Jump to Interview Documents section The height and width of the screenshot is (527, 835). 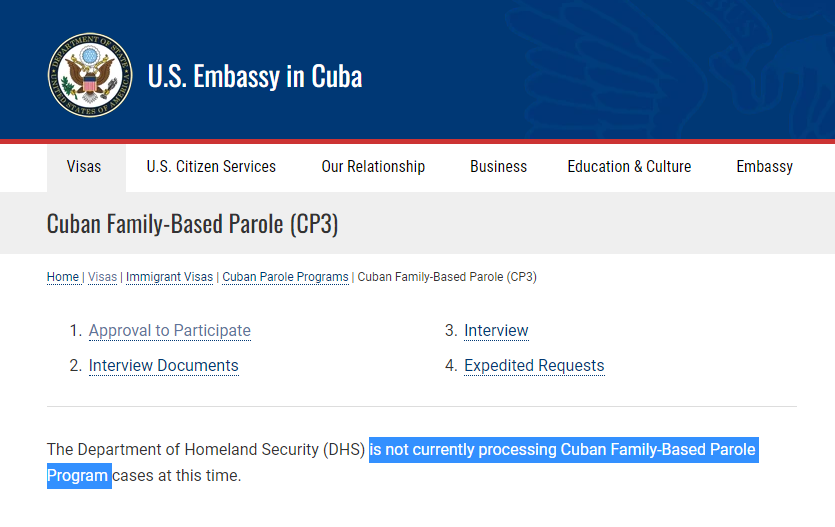click(x=164, y=366)
